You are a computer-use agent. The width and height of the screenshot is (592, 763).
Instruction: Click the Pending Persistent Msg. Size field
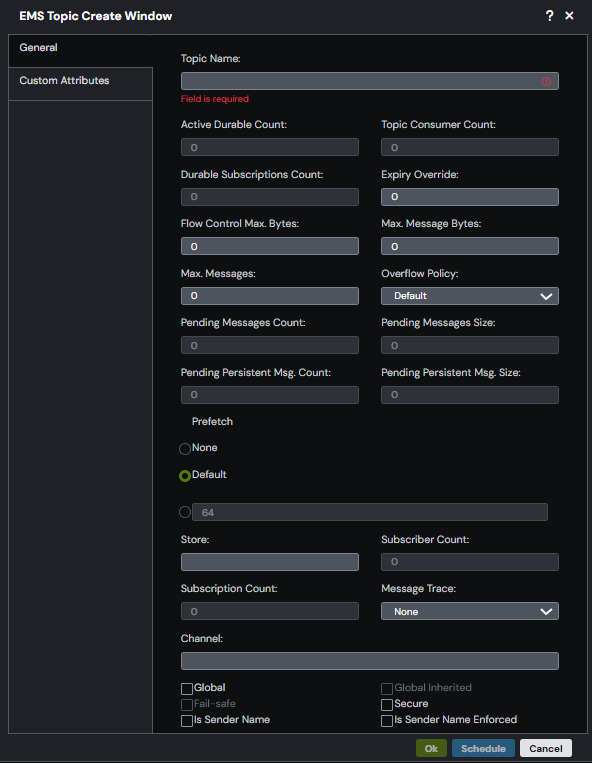[470, 395]
